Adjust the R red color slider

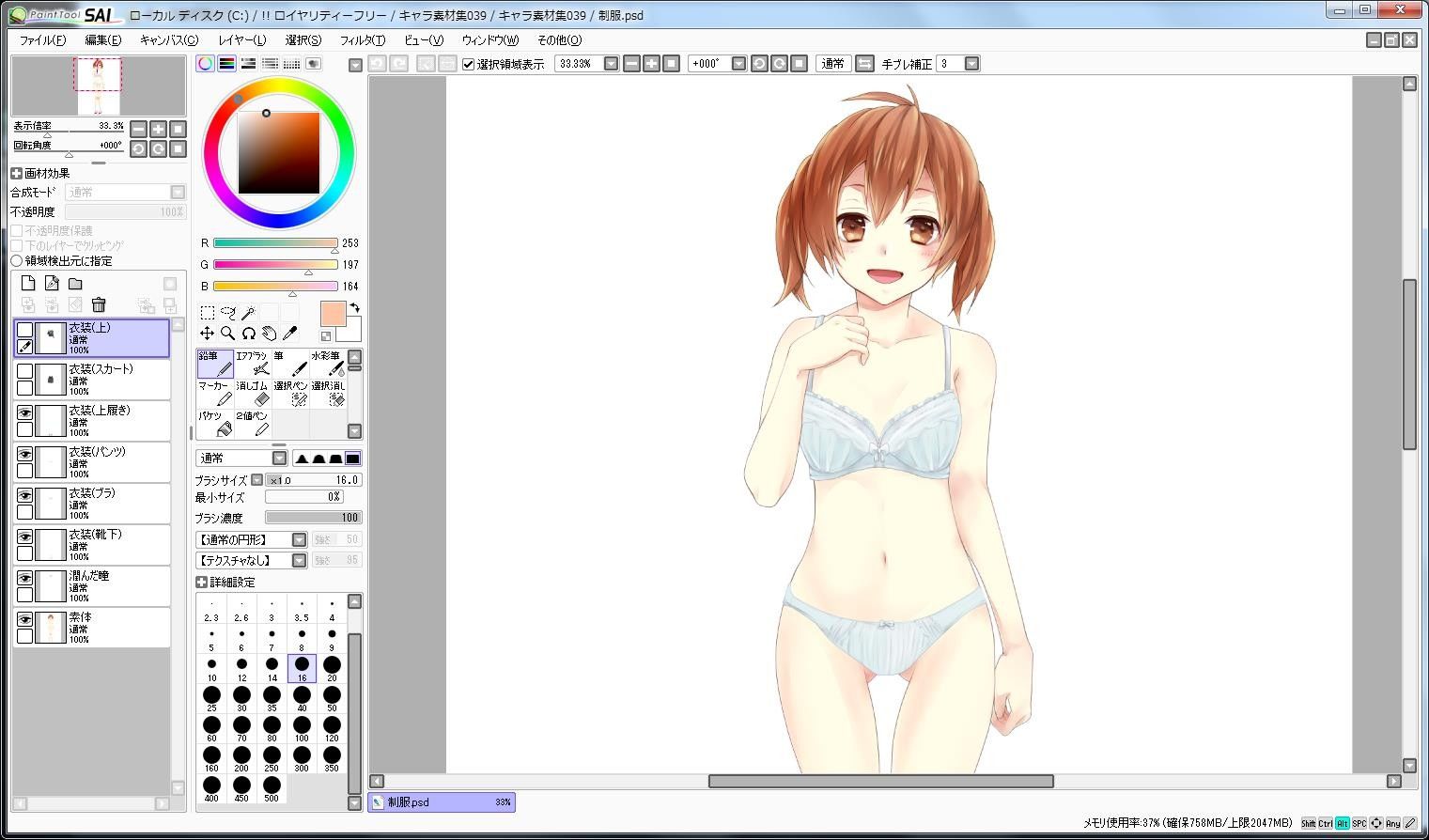275,242
